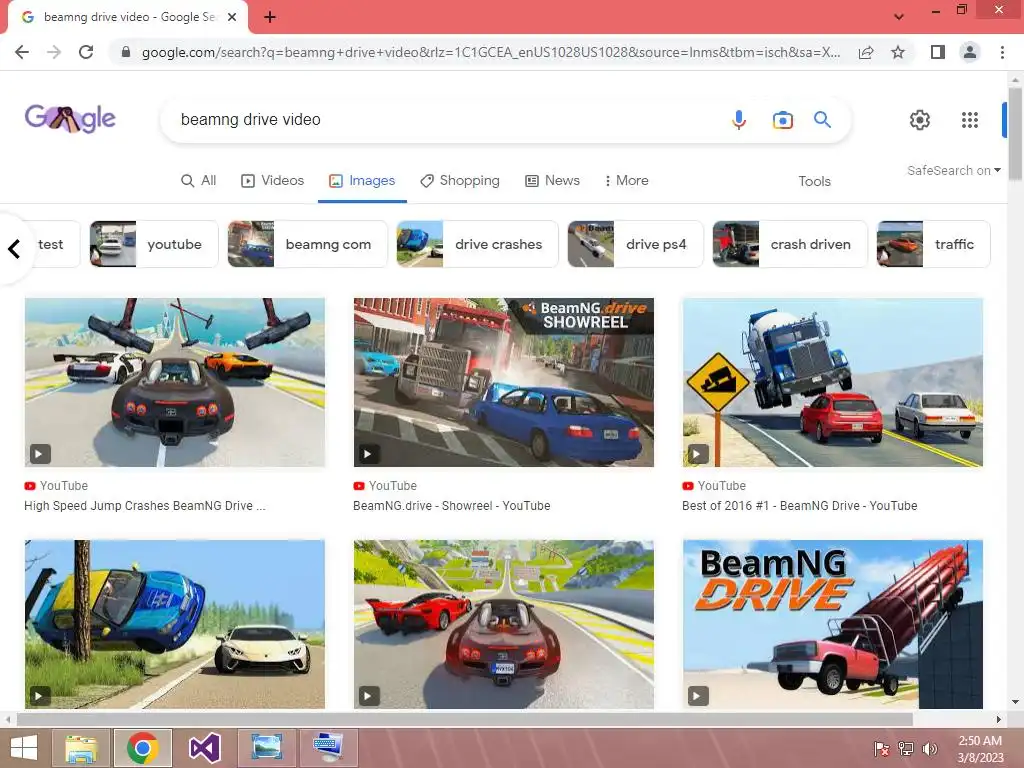Select the Images tab

click(362, 180)
